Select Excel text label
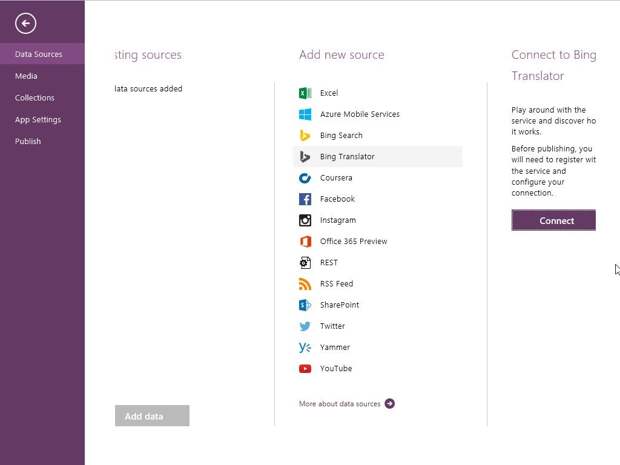 [329, 93]
